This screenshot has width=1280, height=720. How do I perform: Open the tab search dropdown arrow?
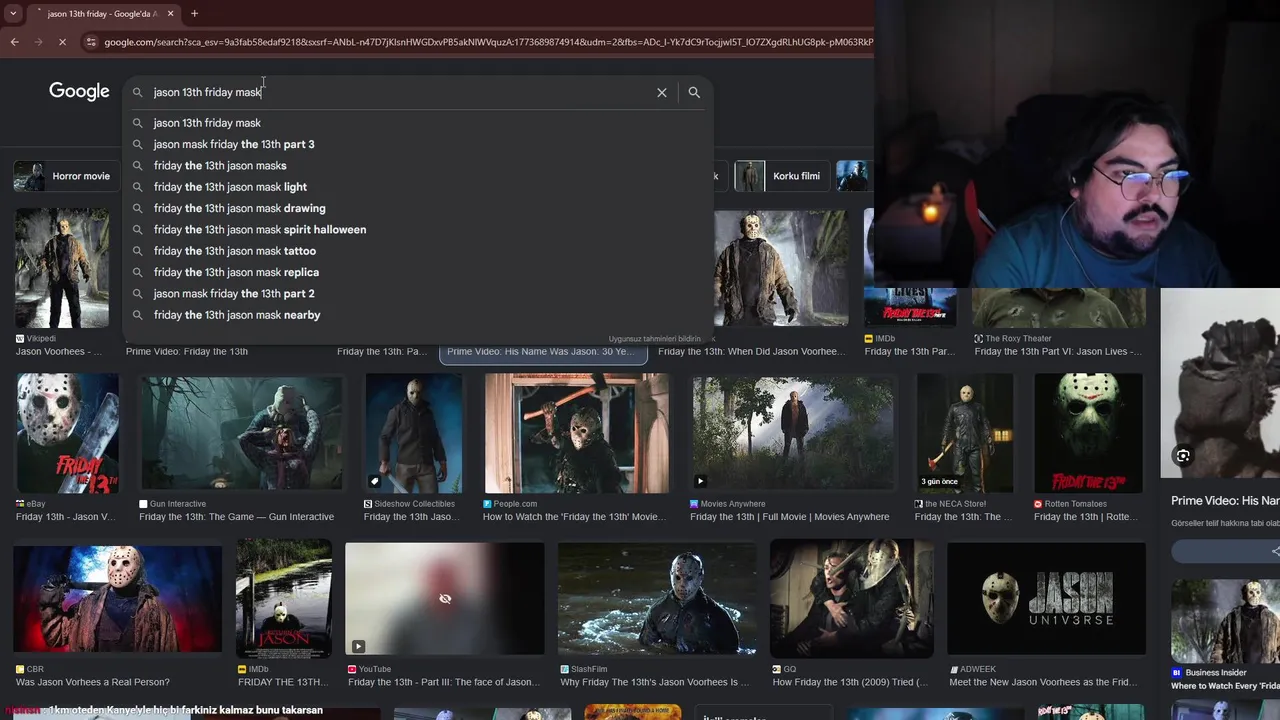pos(12,14)
